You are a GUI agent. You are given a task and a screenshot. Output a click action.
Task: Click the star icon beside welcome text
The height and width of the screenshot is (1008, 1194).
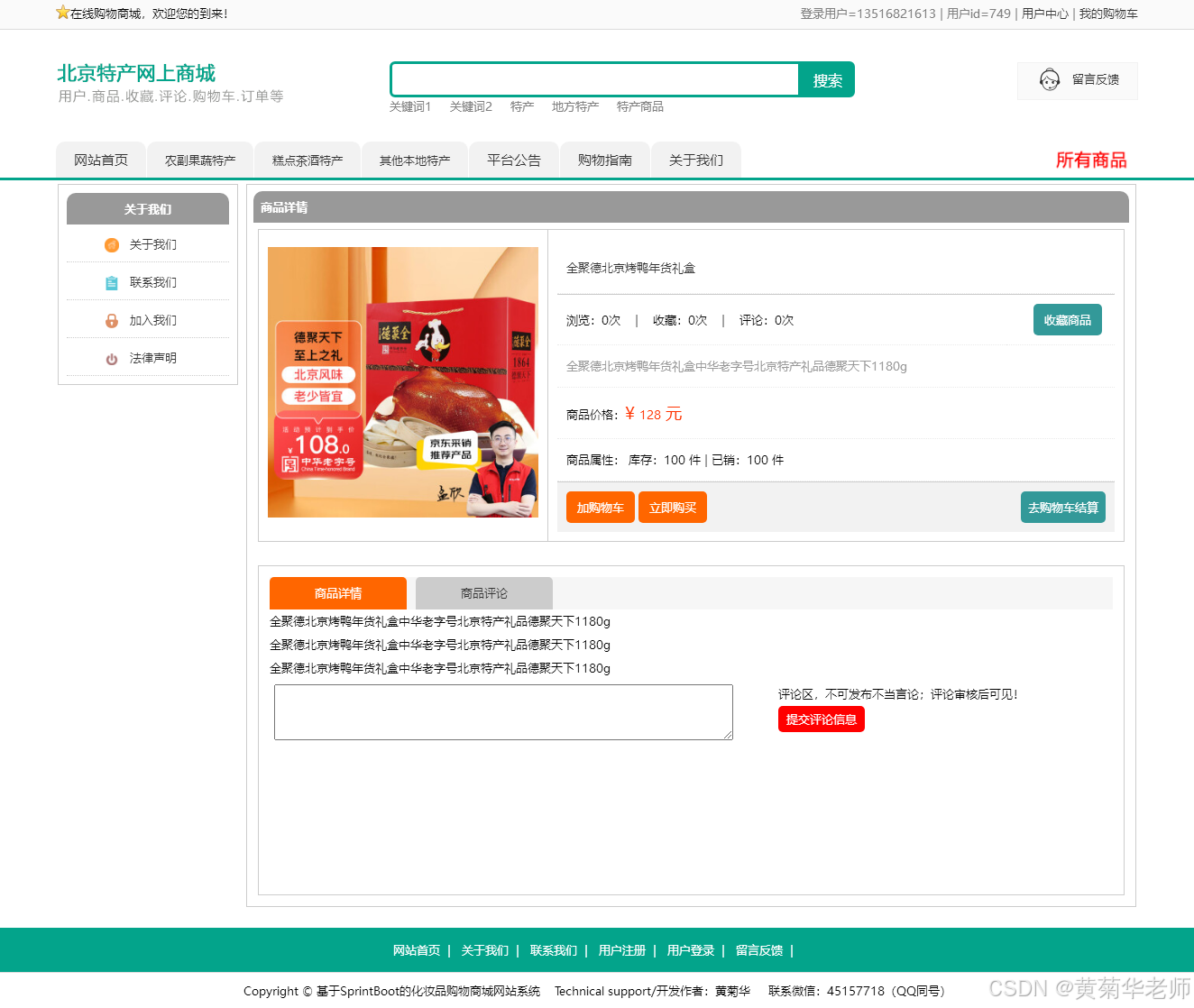tap(62, 13)
